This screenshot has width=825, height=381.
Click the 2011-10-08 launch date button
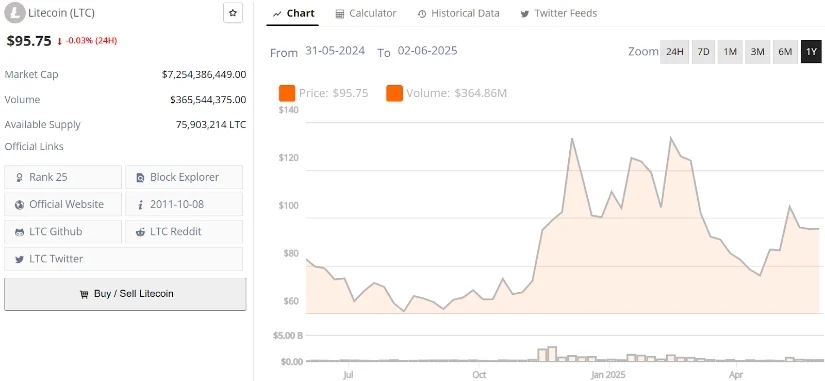(184, 204)
